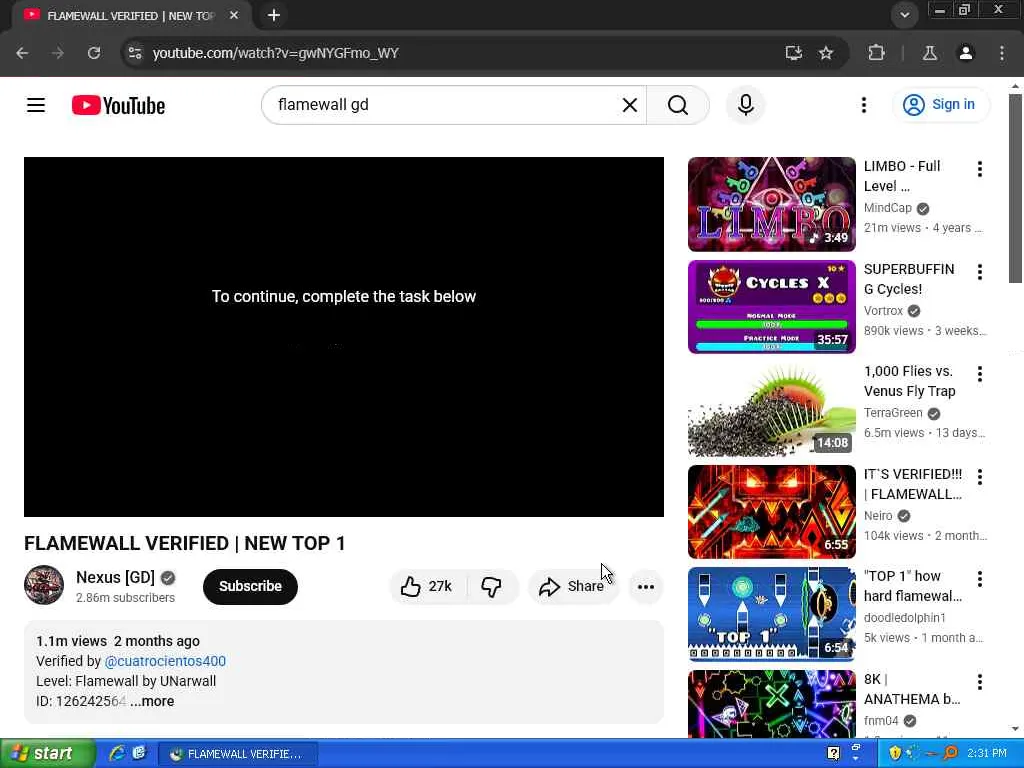Open options menu for SUPERBUFFING Cycles video
Image resolution: width=1024 pixels, height=768 pixels.
[980, 272]
